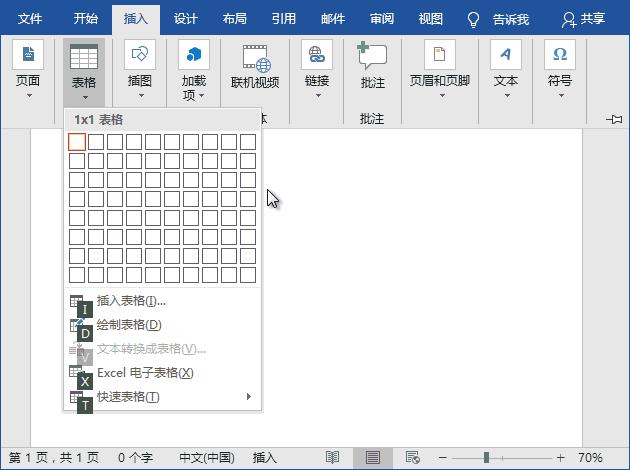Expand the 页面 dropdown arrow
This screenshot has height=470, width=630.
tap(29, 96)
